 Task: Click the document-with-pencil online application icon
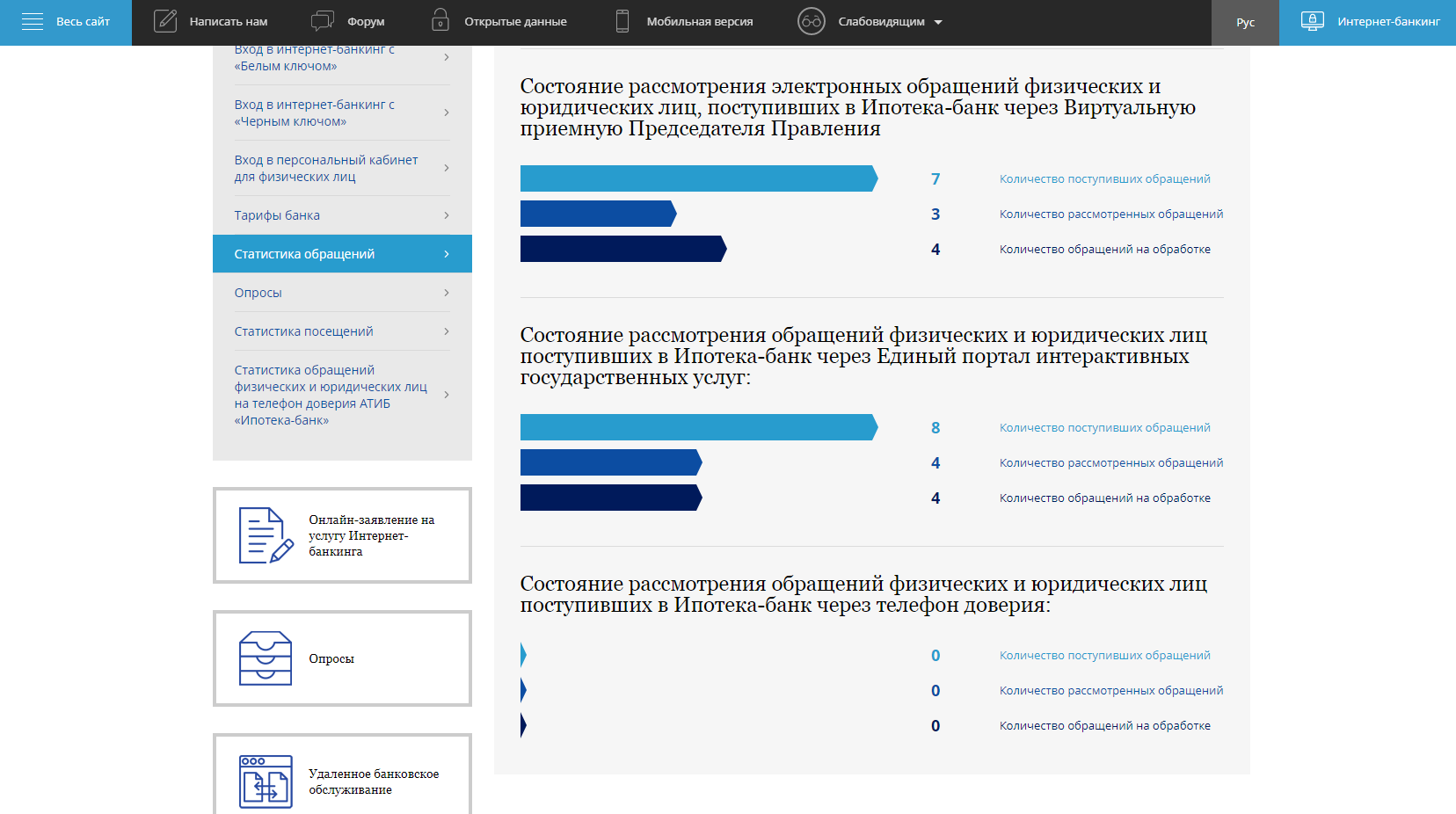266,535
